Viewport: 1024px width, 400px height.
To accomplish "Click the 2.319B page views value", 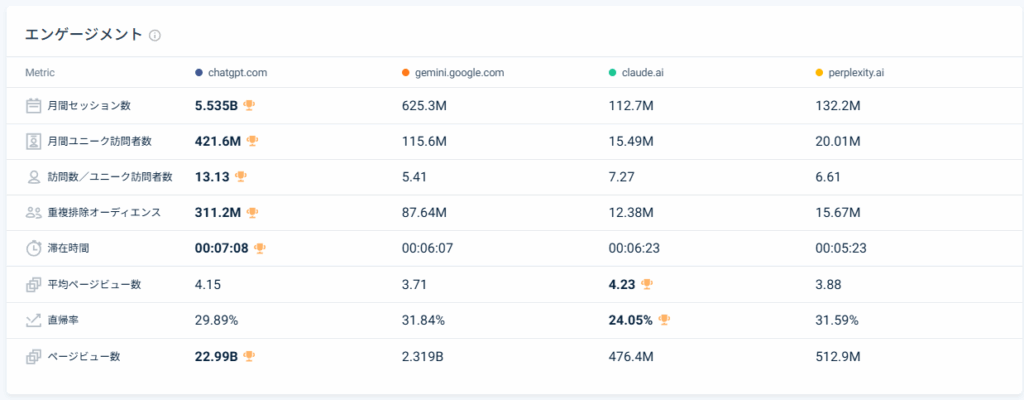I will click(423, 356).
